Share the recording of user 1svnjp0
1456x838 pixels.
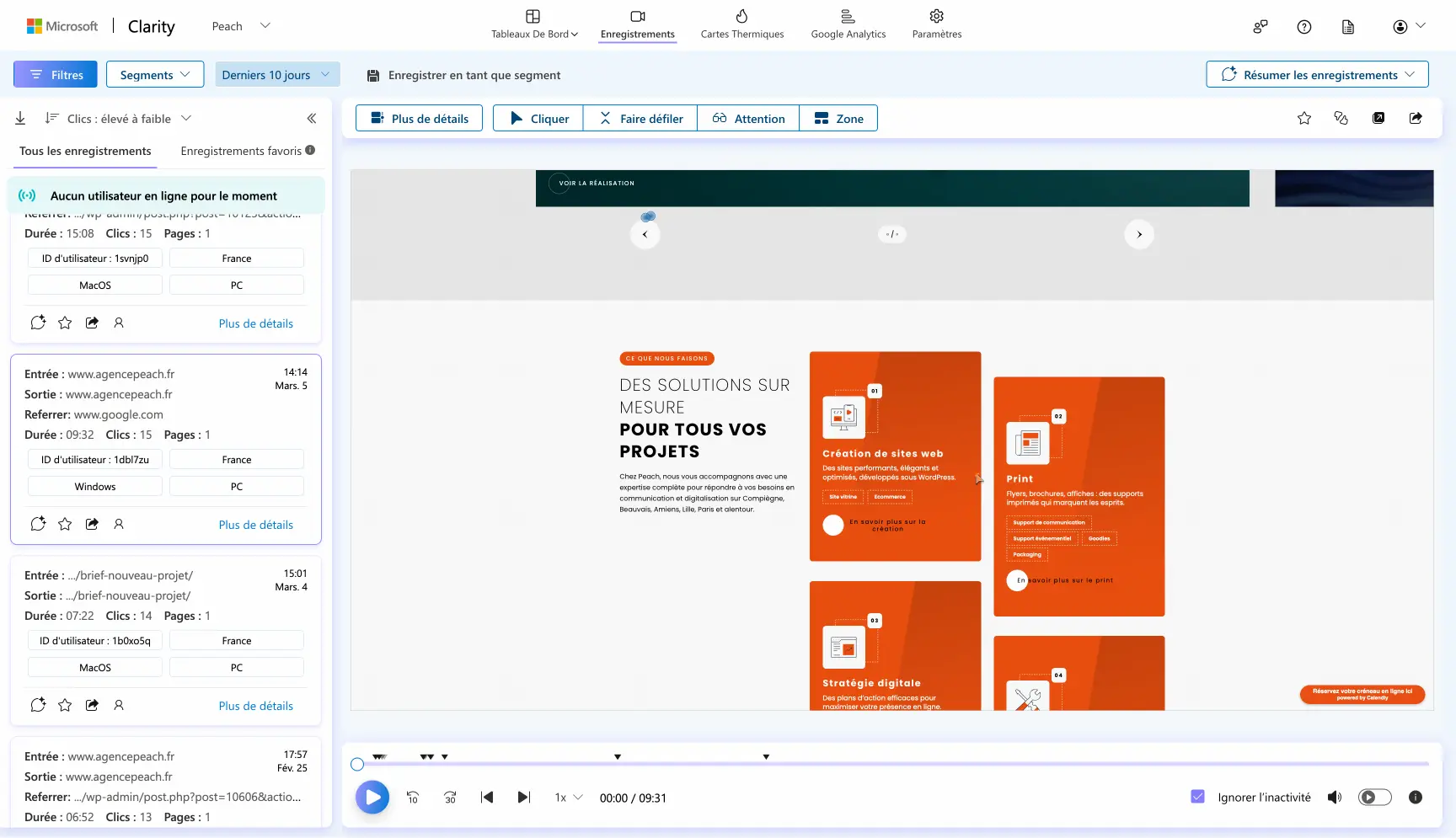pyautogui.click(x=92, y=323)
